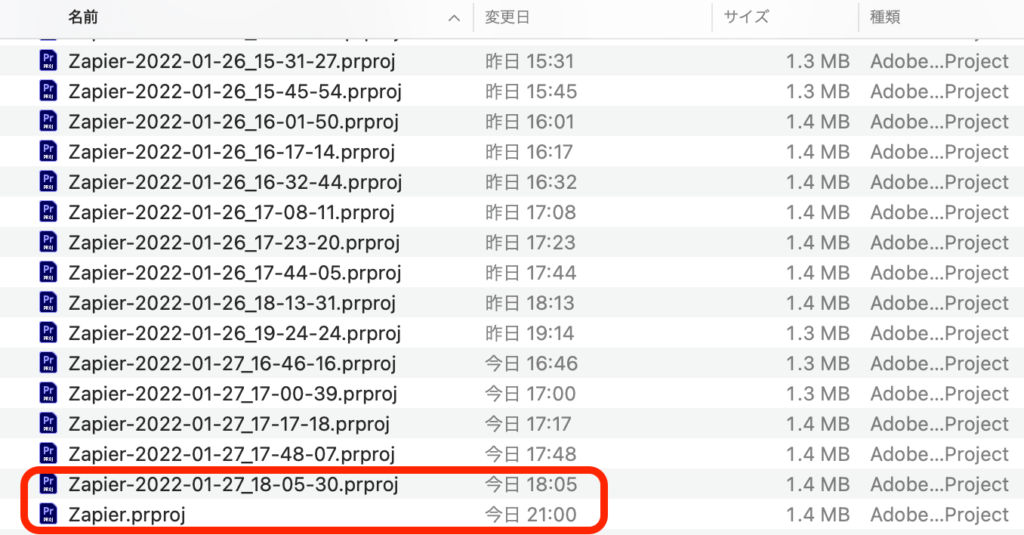The height and width of the screenshot is (535, 1024).
Task: Click the Pr icon of Zapier-2022-01-26_17-44-05.prproj
Action: point(48,272)
